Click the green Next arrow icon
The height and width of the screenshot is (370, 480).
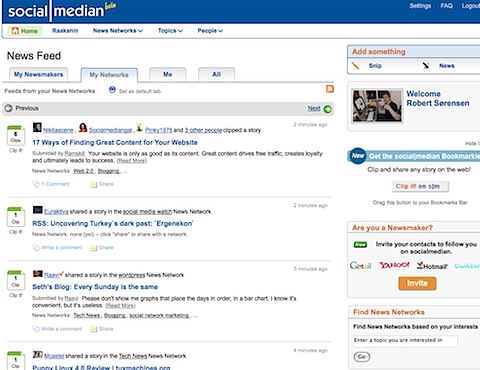point(328,109)
